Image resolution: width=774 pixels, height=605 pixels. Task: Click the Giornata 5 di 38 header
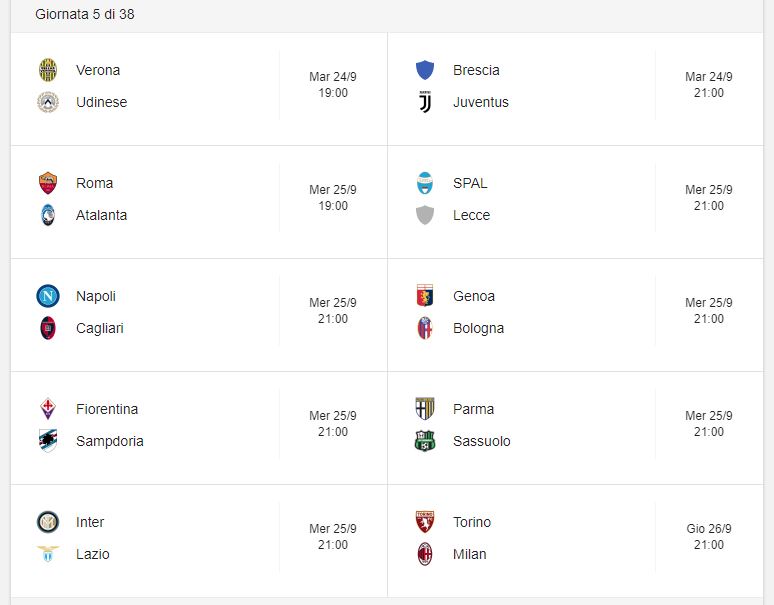point(85,14)
